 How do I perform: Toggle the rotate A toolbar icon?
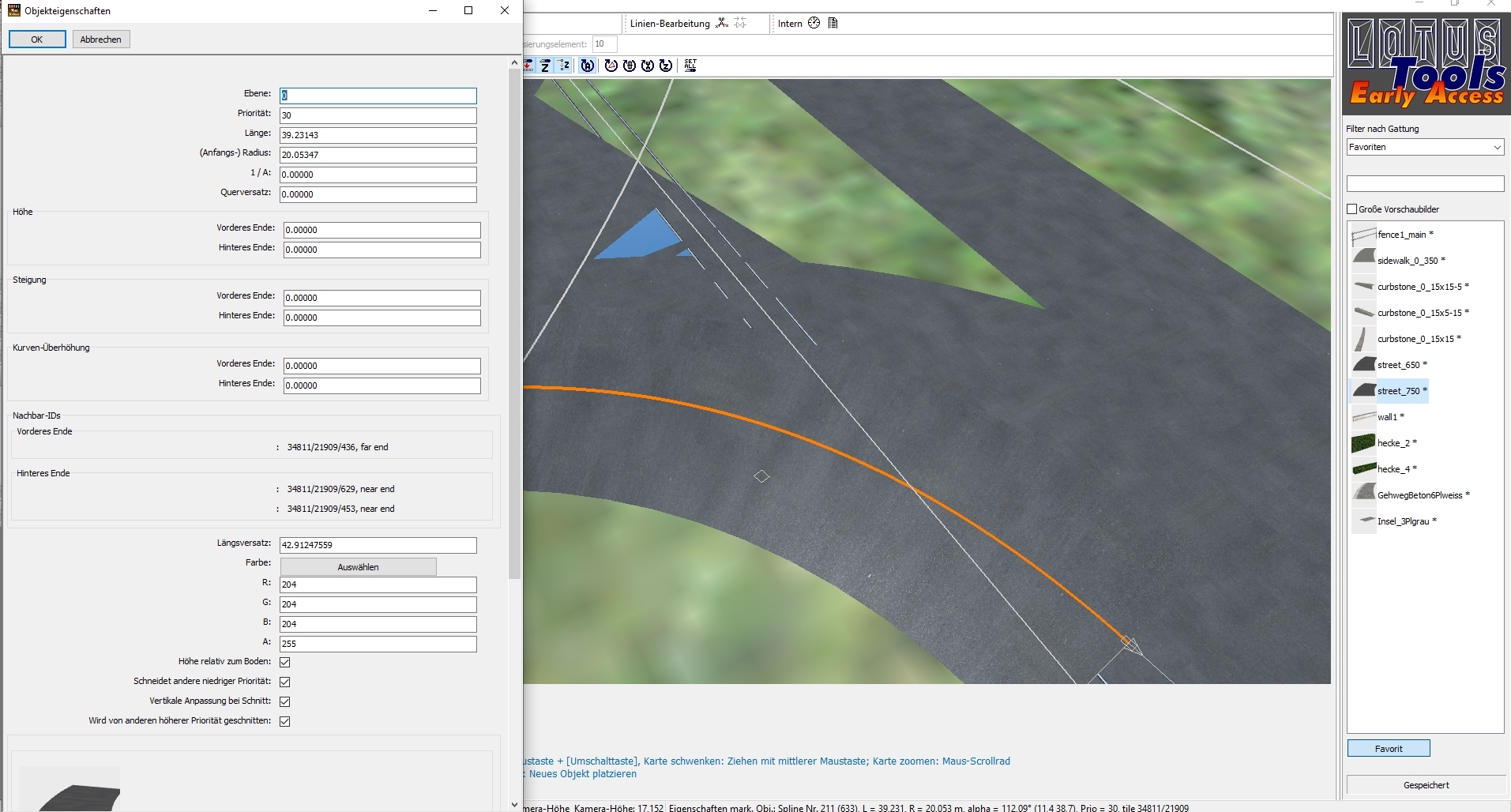(x=587, y=66)
